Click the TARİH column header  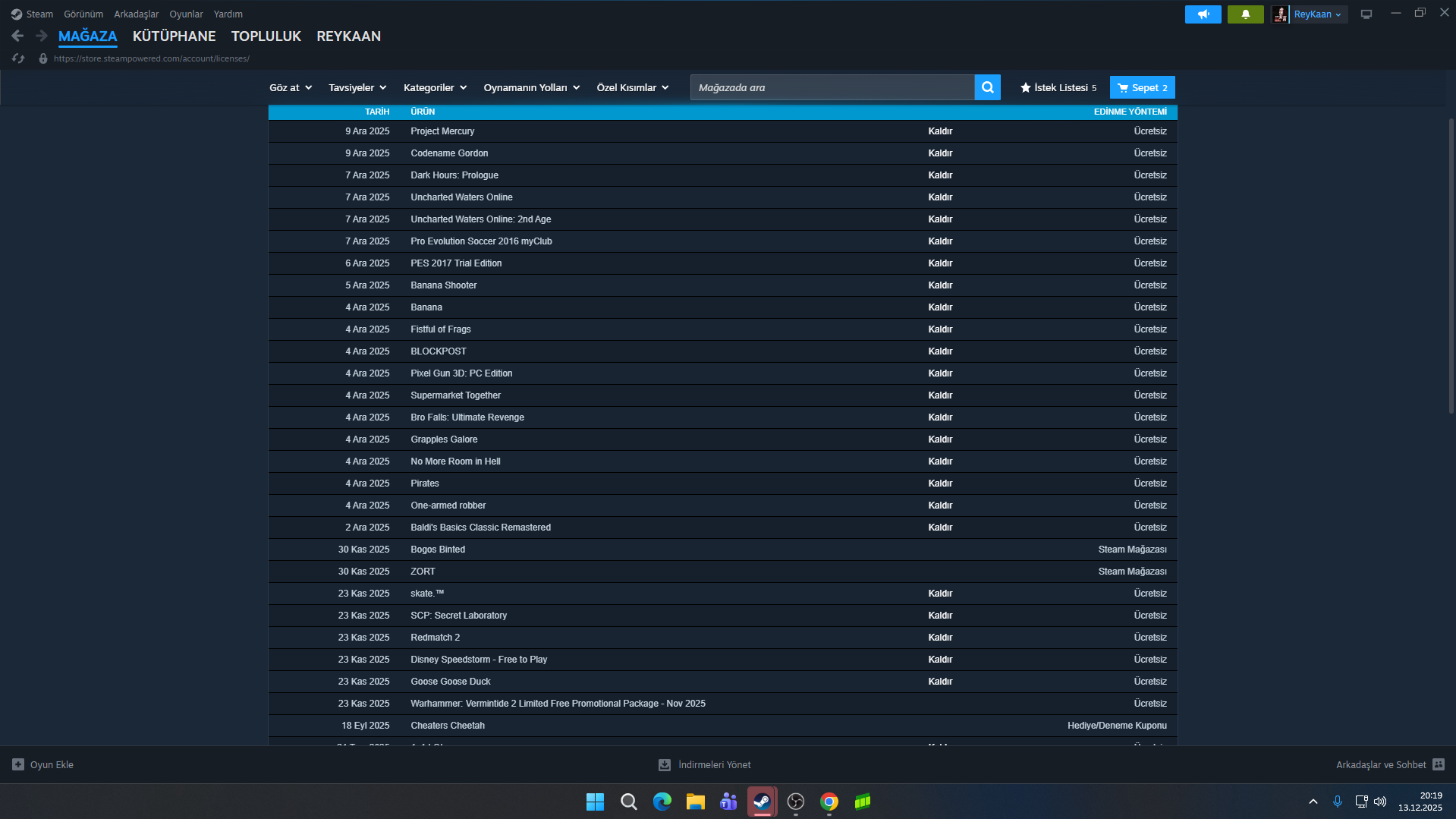(x=377, y=112)
